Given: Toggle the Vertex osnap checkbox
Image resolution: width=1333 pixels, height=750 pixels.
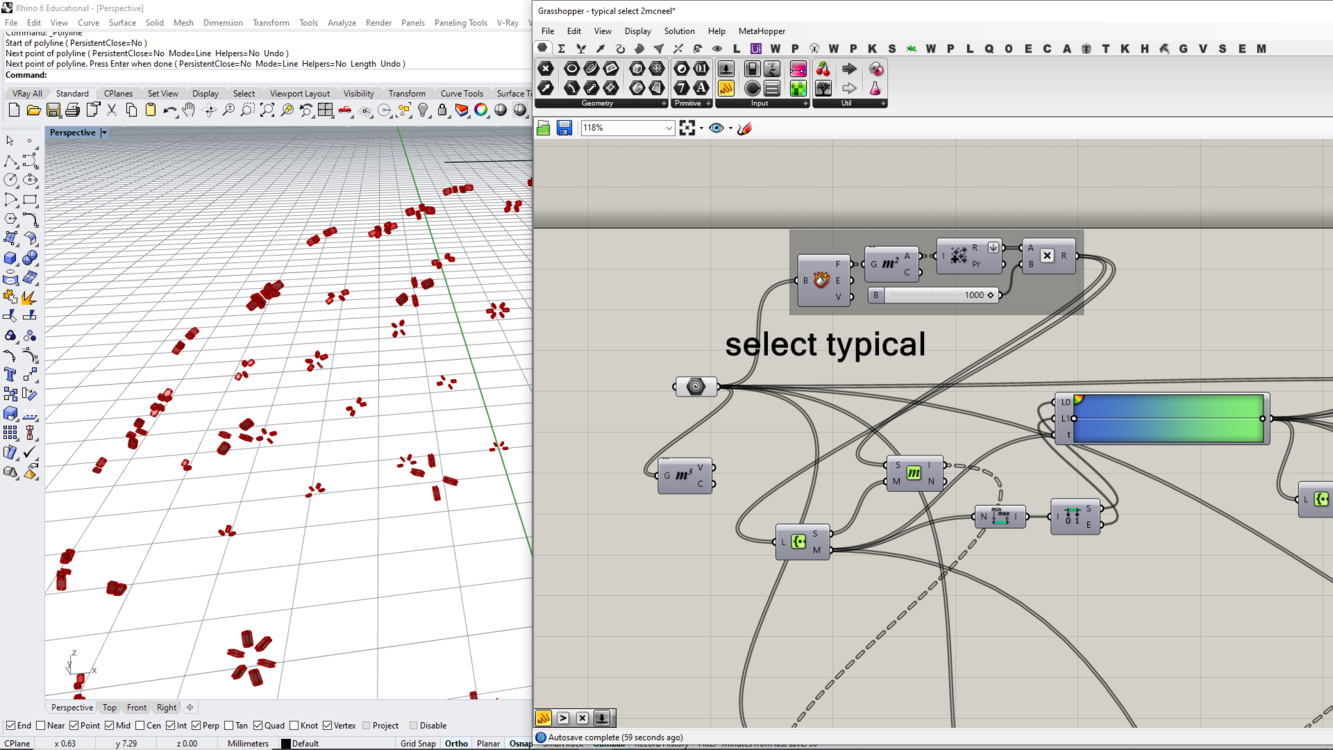Looking at the screenshot, I should [x=327, y=726].
